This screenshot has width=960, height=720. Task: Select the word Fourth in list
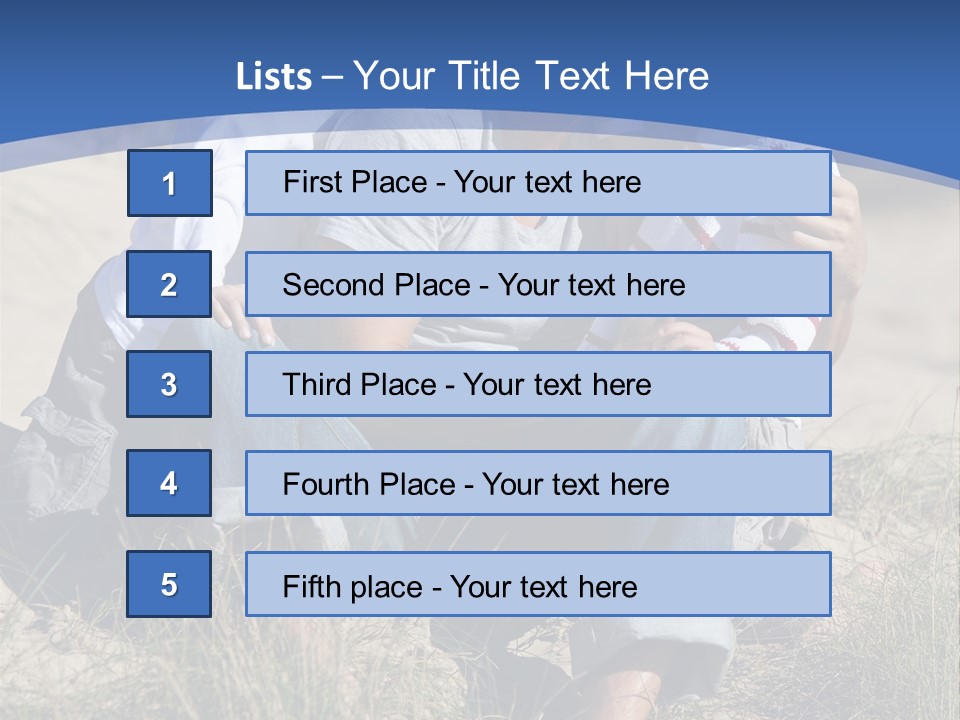point(320,484)
